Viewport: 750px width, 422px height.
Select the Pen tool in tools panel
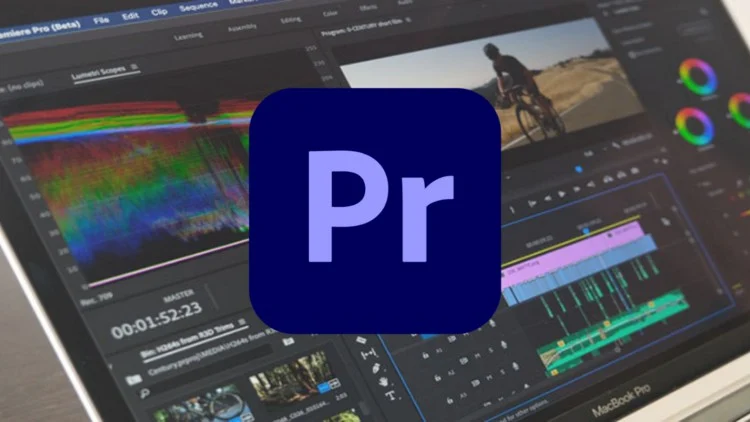point(376,368)
